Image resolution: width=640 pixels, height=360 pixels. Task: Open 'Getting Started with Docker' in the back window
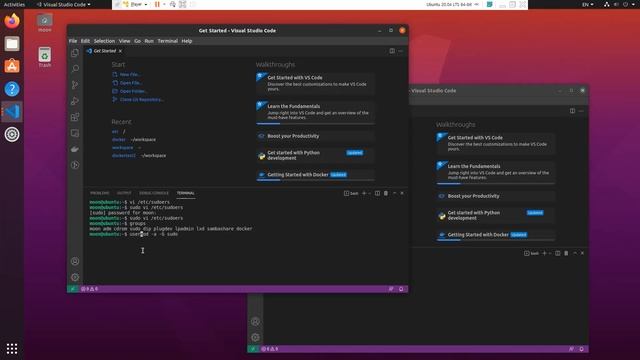pyautogui.click(x=496, y=235)
